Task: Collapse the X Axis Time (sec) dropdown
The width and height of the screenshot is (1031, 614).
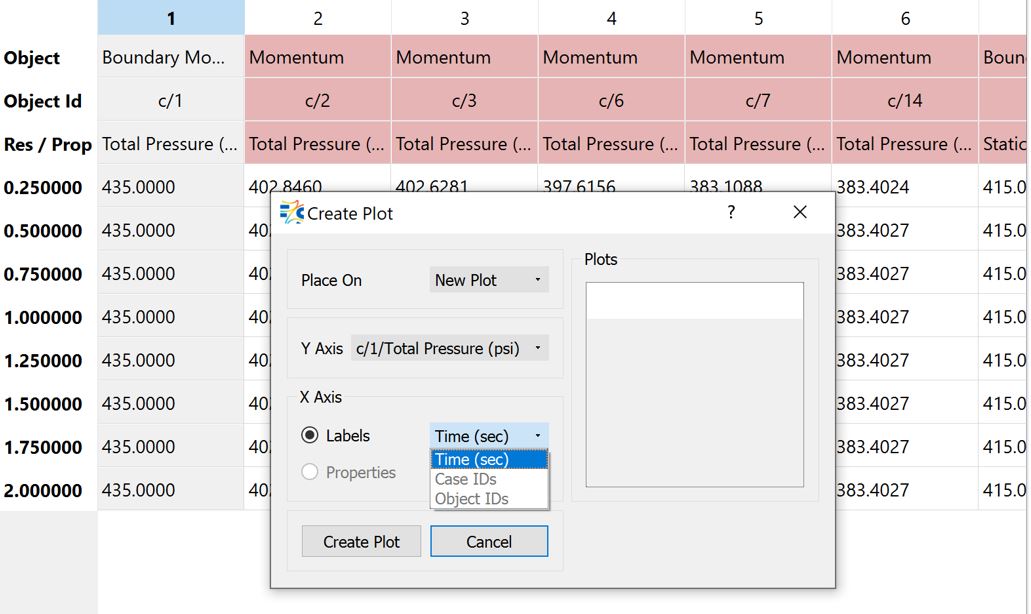Action: pos(489,436)
